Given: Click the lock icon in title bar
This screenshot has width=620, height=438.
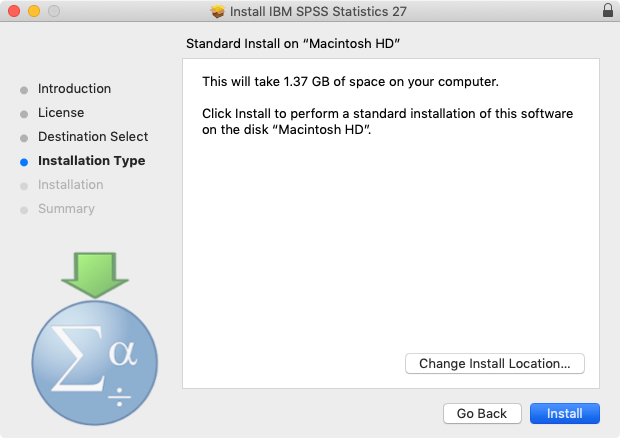Looking at the screenshot, I should click(x=608, y=11).
